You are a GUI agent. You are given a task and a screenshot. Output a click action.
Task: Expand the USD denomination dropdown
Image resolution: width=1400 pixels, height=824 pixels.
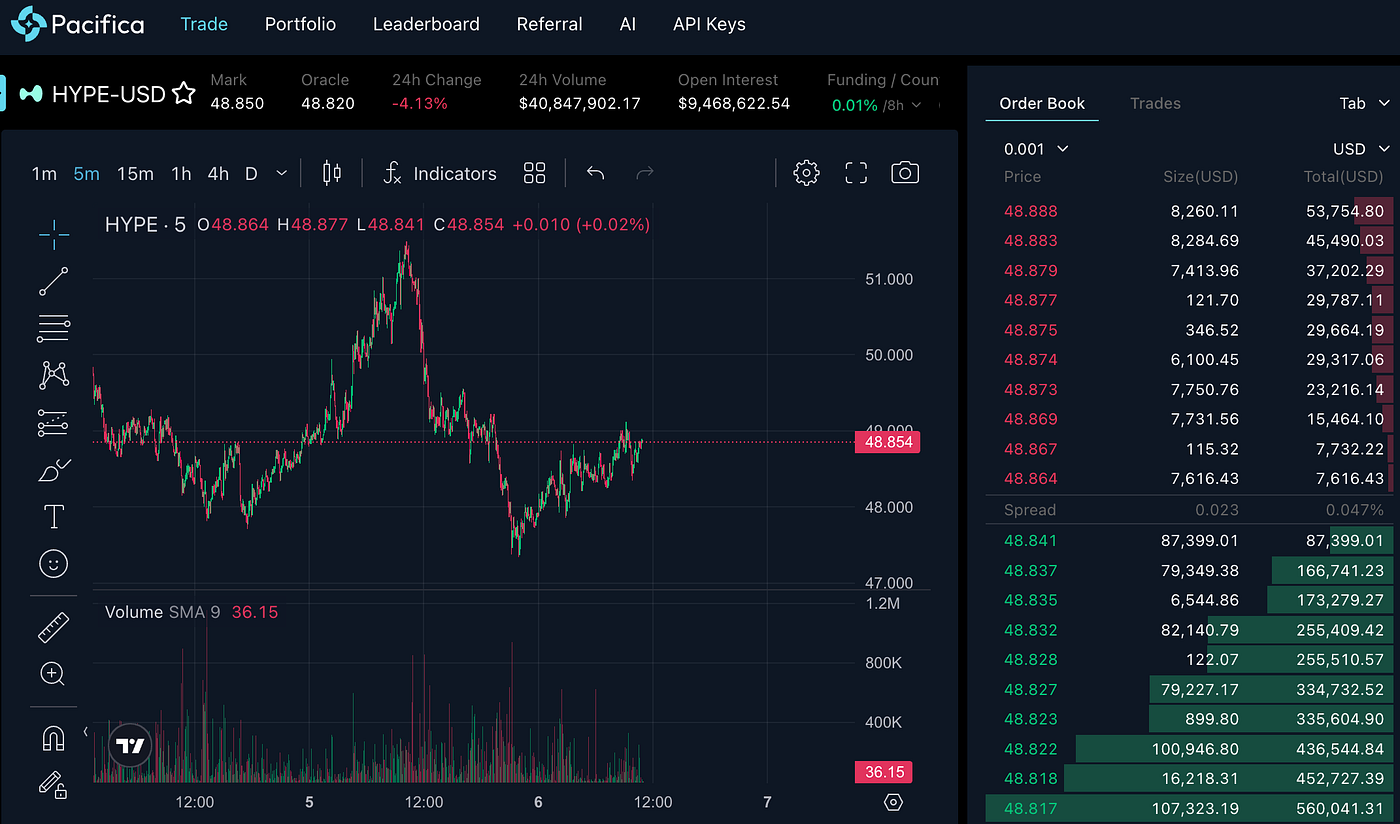click(1360, 148)
